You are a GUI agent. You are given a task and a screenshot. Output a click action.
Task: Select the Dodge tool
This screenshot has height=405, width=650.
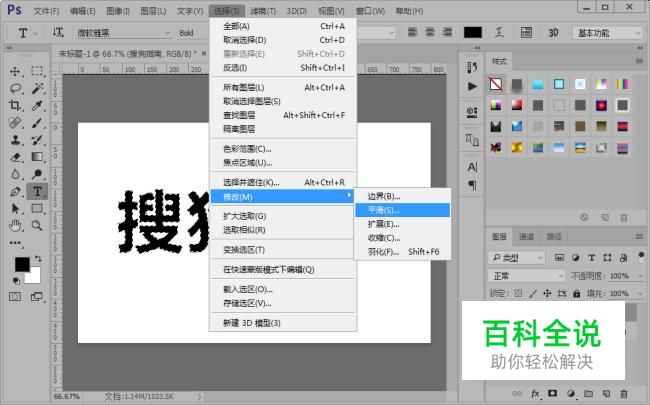(37, 174)
